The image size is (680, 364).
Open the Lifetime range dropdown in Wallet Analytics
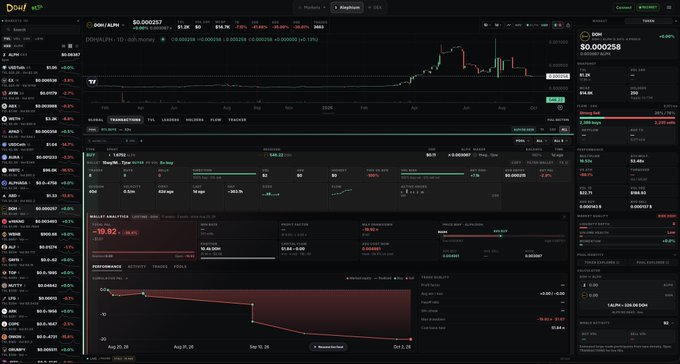145,216
